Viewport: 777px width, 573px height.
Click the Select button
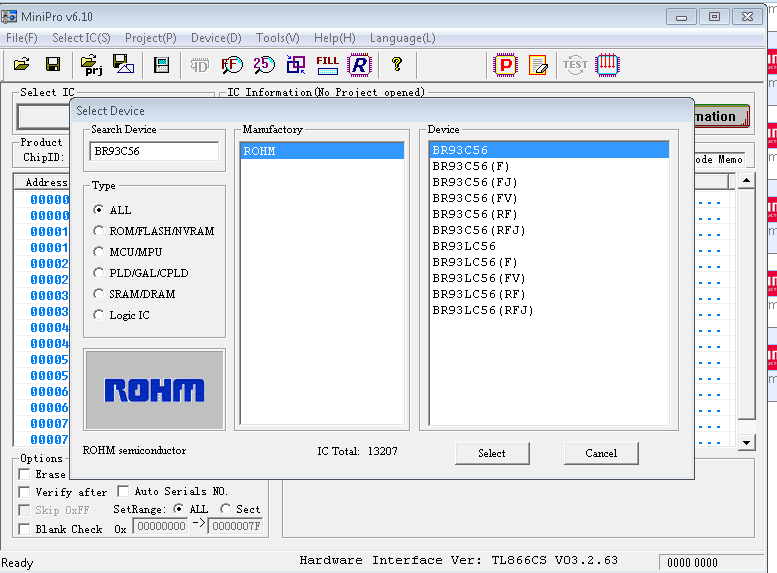492,453
